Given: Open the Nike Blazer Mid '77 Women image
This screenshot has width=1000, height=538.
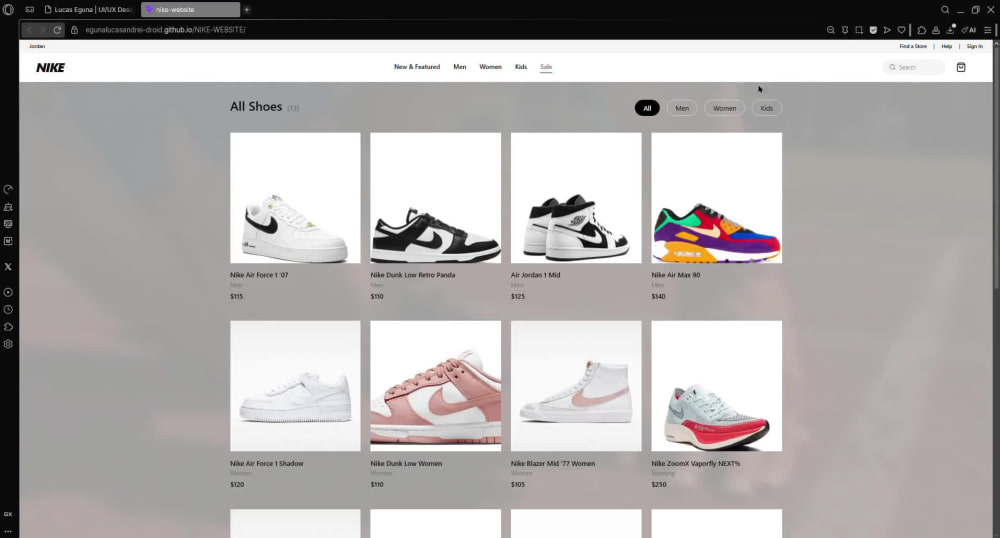Looking at the screenshot, I should pos(576,386).
